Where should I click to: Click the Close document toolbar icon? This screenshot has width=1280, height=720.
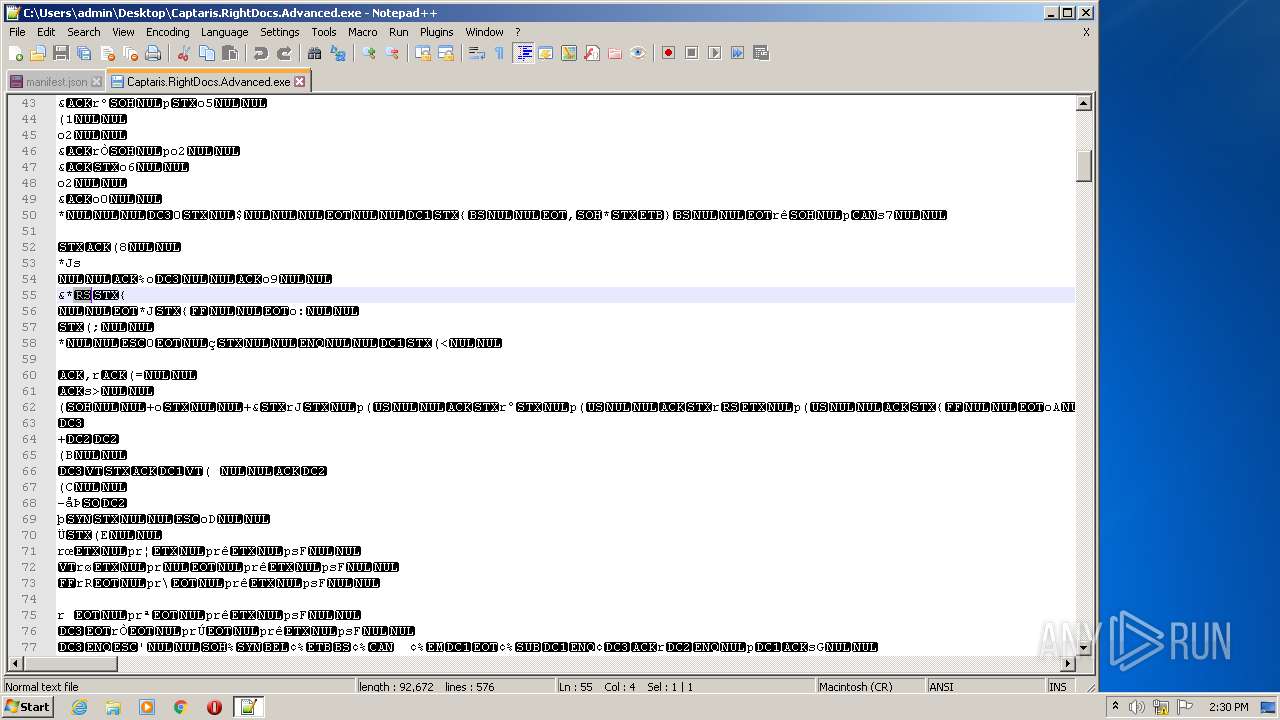point(107,53)
